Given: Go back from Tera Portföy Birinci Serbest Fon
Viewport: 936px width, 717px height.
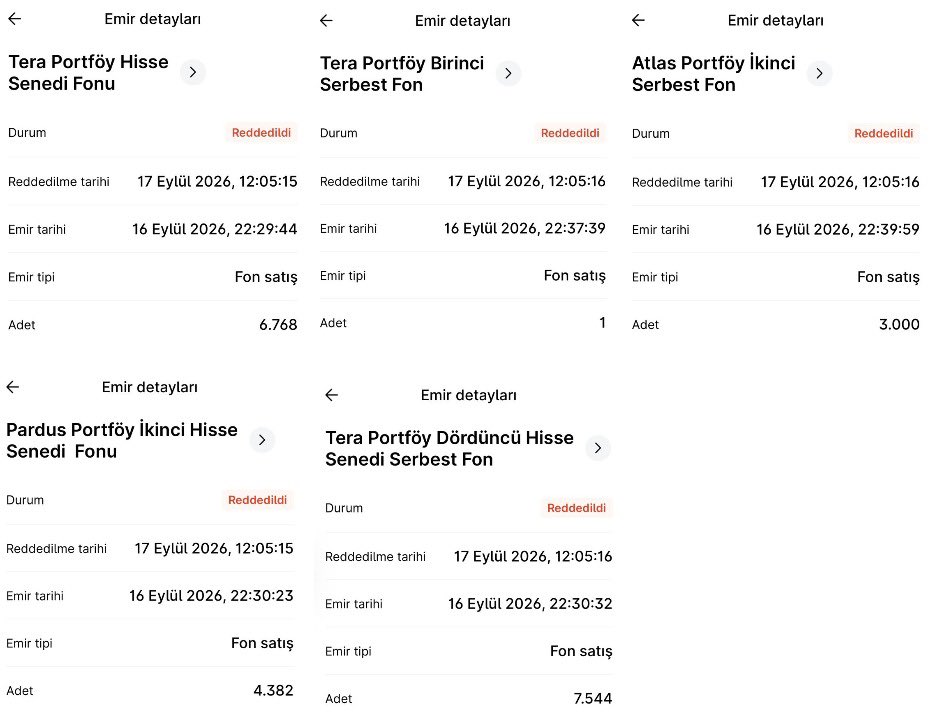Looking at the screenshot, I should tap(326, 21).
